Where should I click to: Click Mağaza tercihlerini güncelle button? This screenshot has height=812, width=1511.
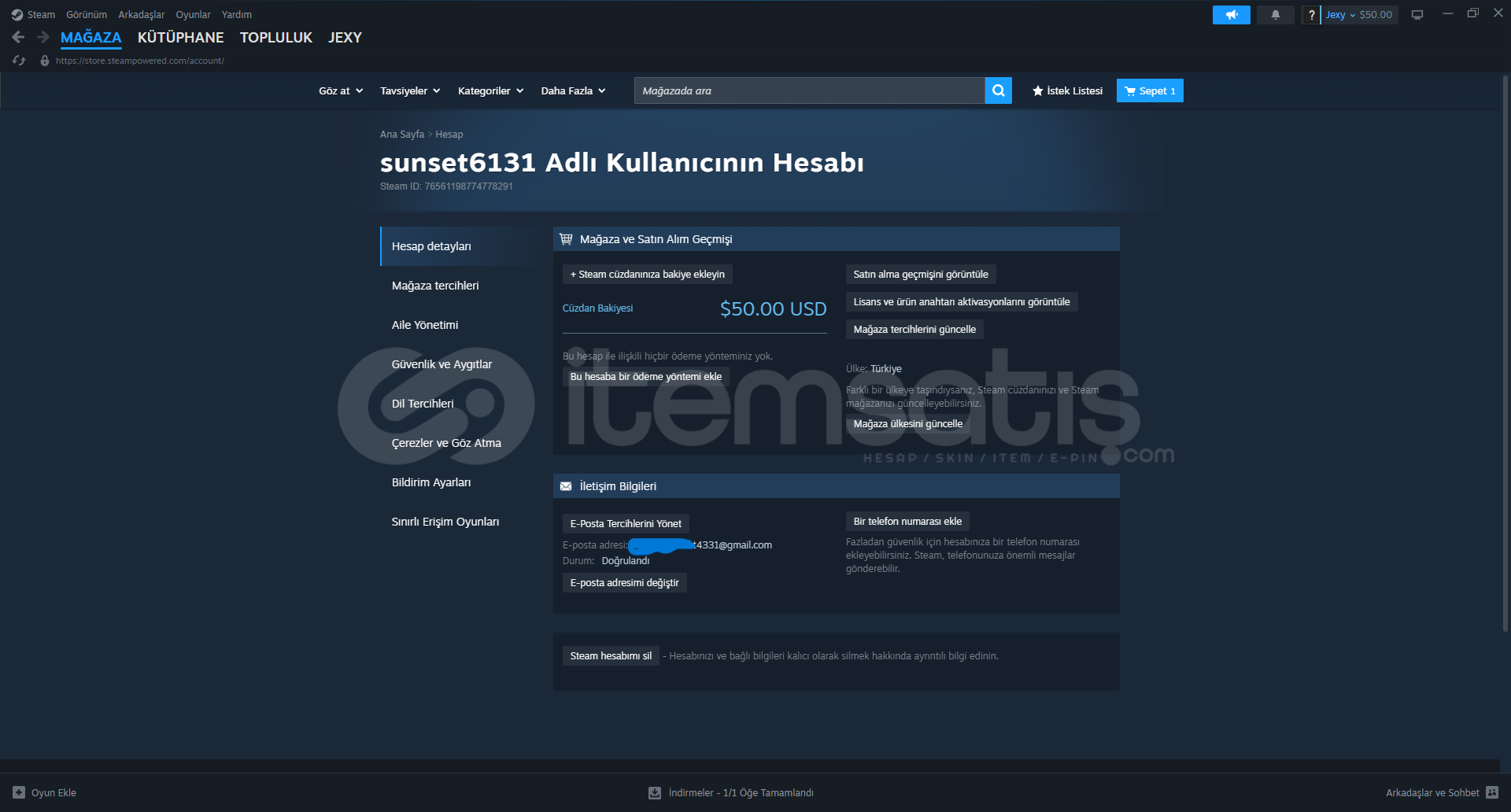tap(914, 330)
